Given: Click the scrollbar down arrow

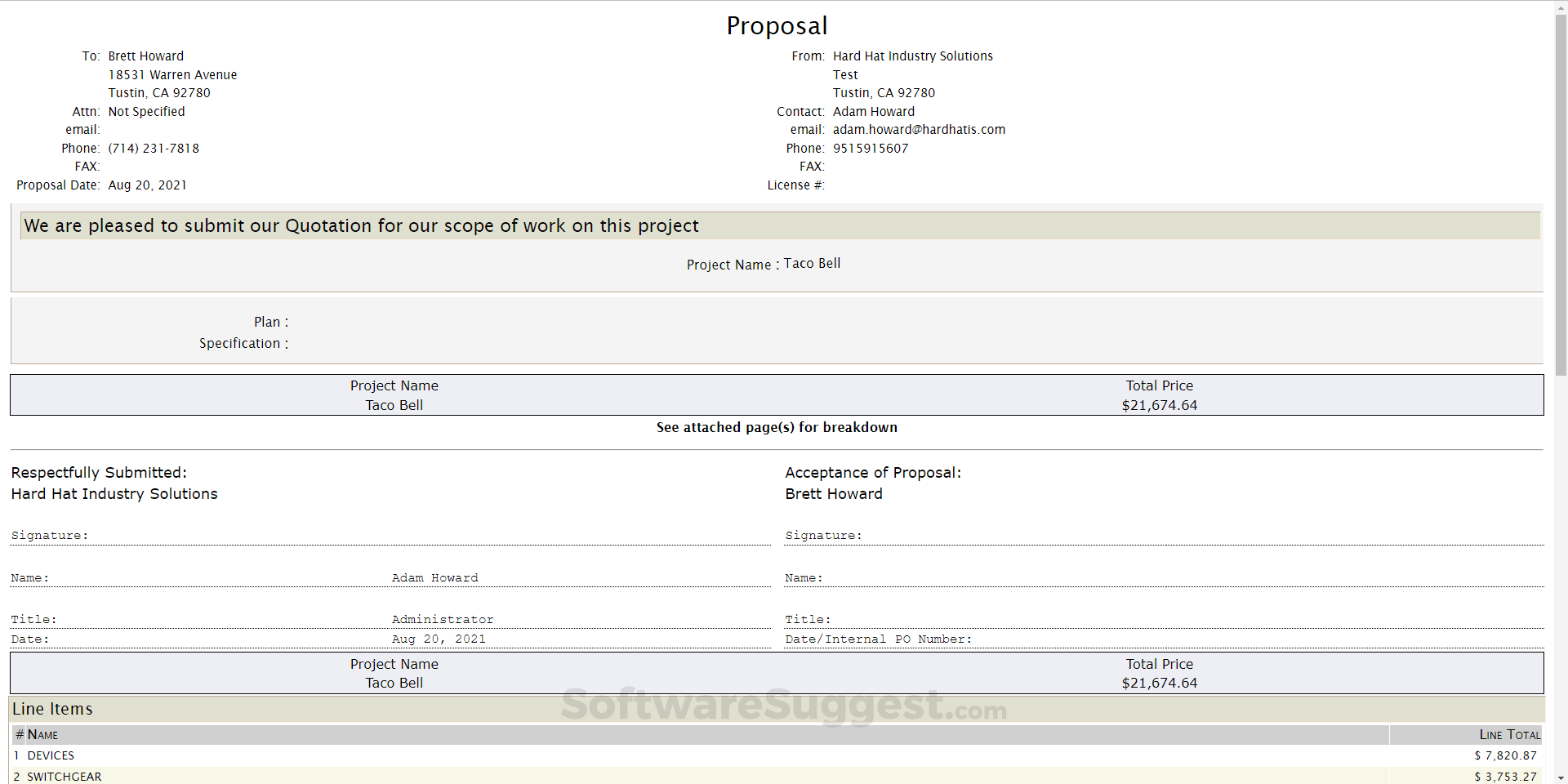Looking at the screenshot, I should 1561,777.
